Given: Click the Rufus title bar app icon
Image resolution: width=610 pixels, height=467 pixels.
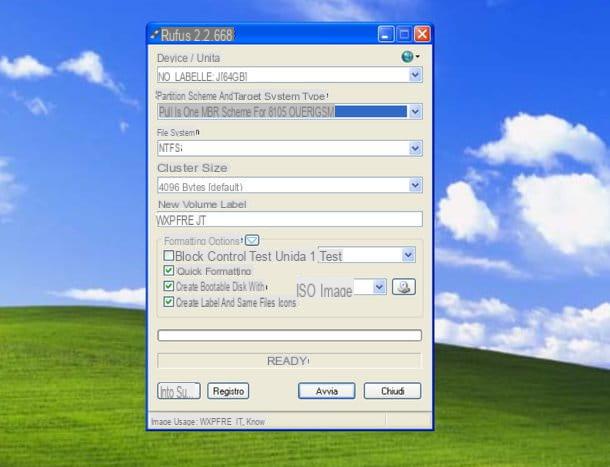Looking at the screenshot, I should pos(154,34).
